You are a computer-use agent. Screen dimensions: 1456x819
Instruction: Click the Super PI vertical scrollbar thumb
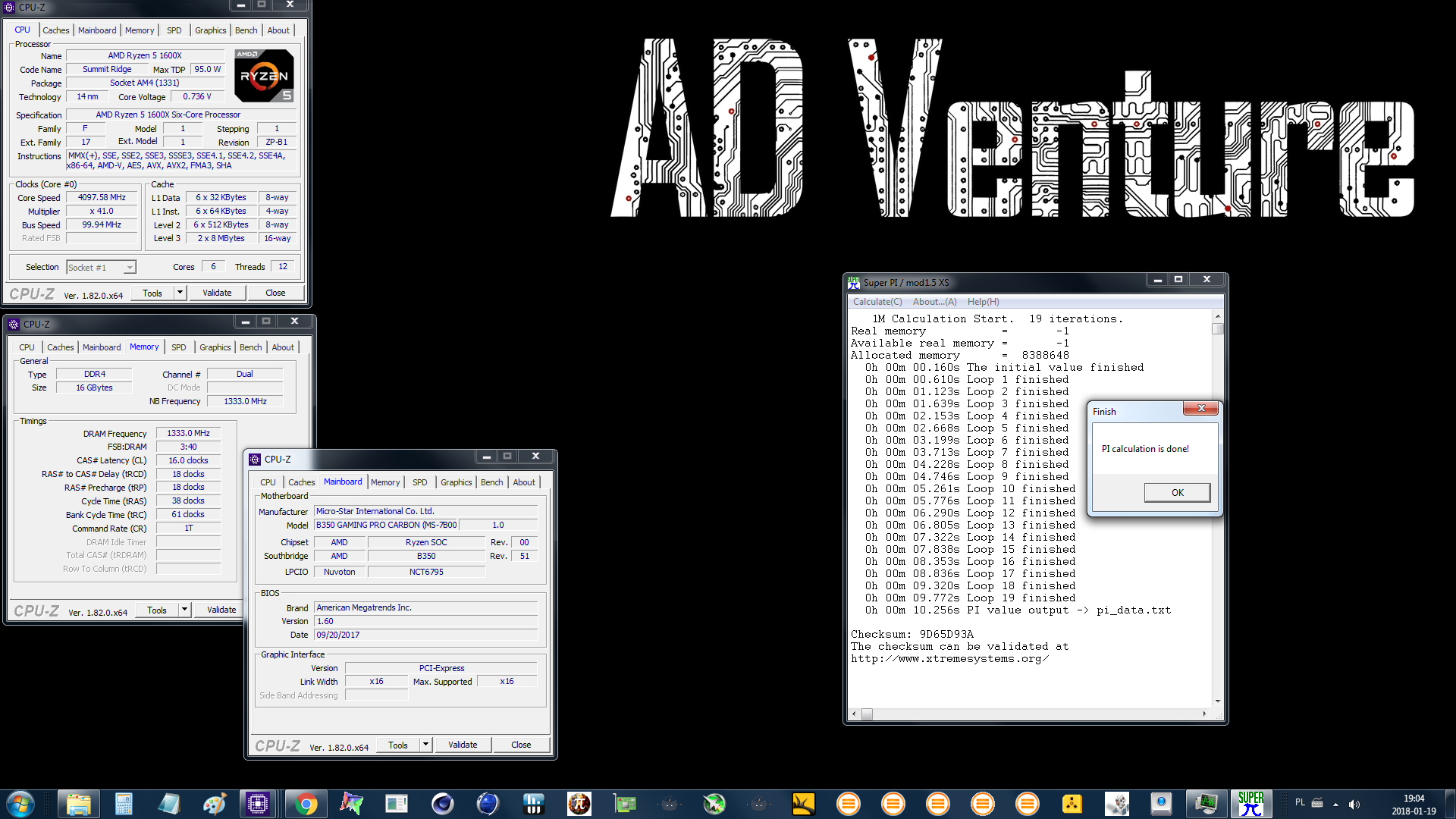[x=1218, y=329]
